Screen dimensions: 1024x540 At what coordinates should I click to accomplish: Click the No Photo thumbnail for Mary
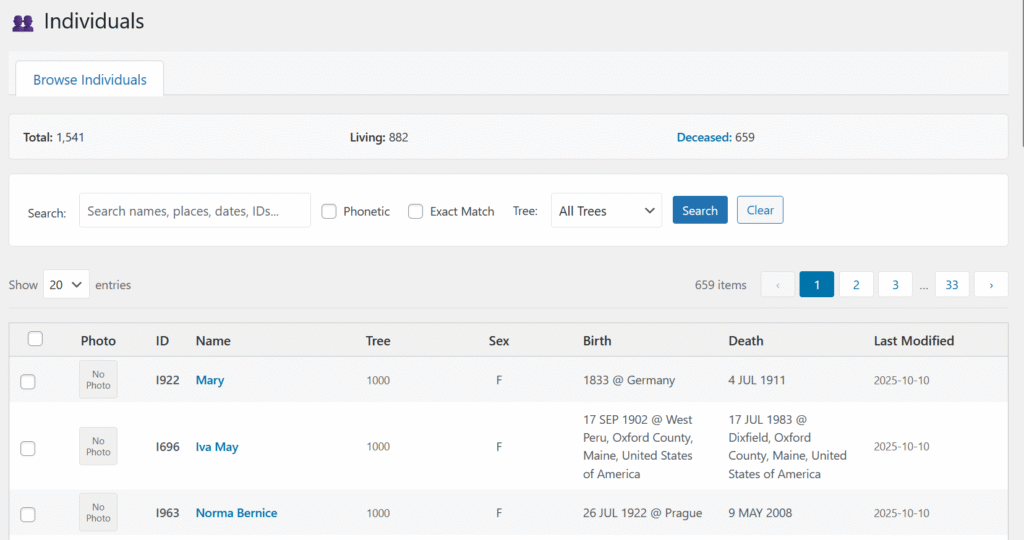point(98,380)
